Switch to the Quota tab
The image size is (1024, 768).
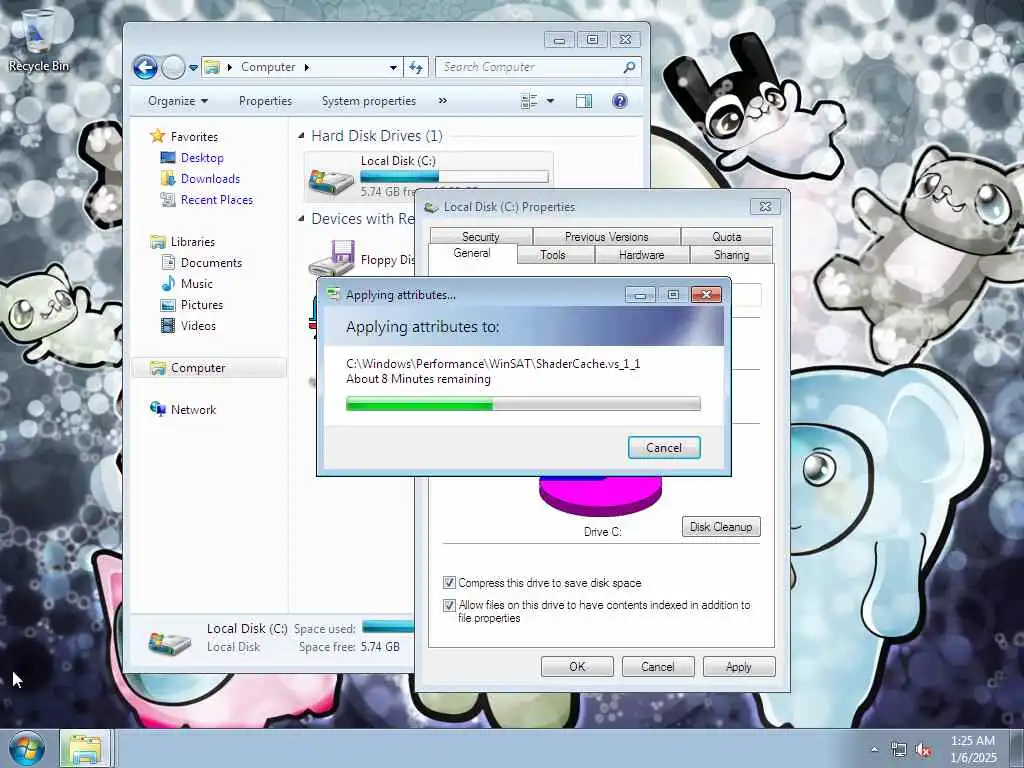pos(727,236)
